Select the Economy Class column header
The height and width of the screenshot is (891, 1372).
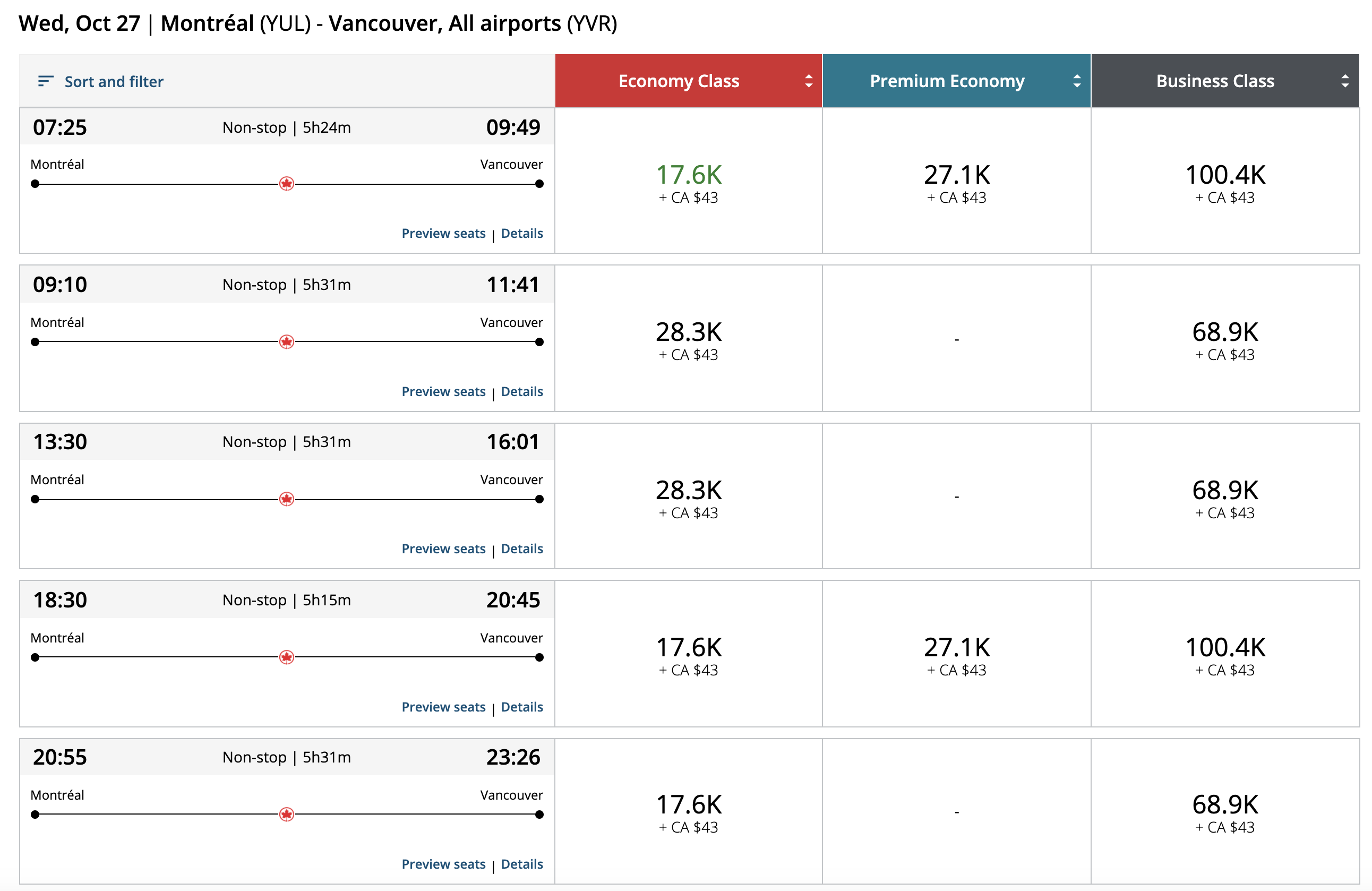679,81
